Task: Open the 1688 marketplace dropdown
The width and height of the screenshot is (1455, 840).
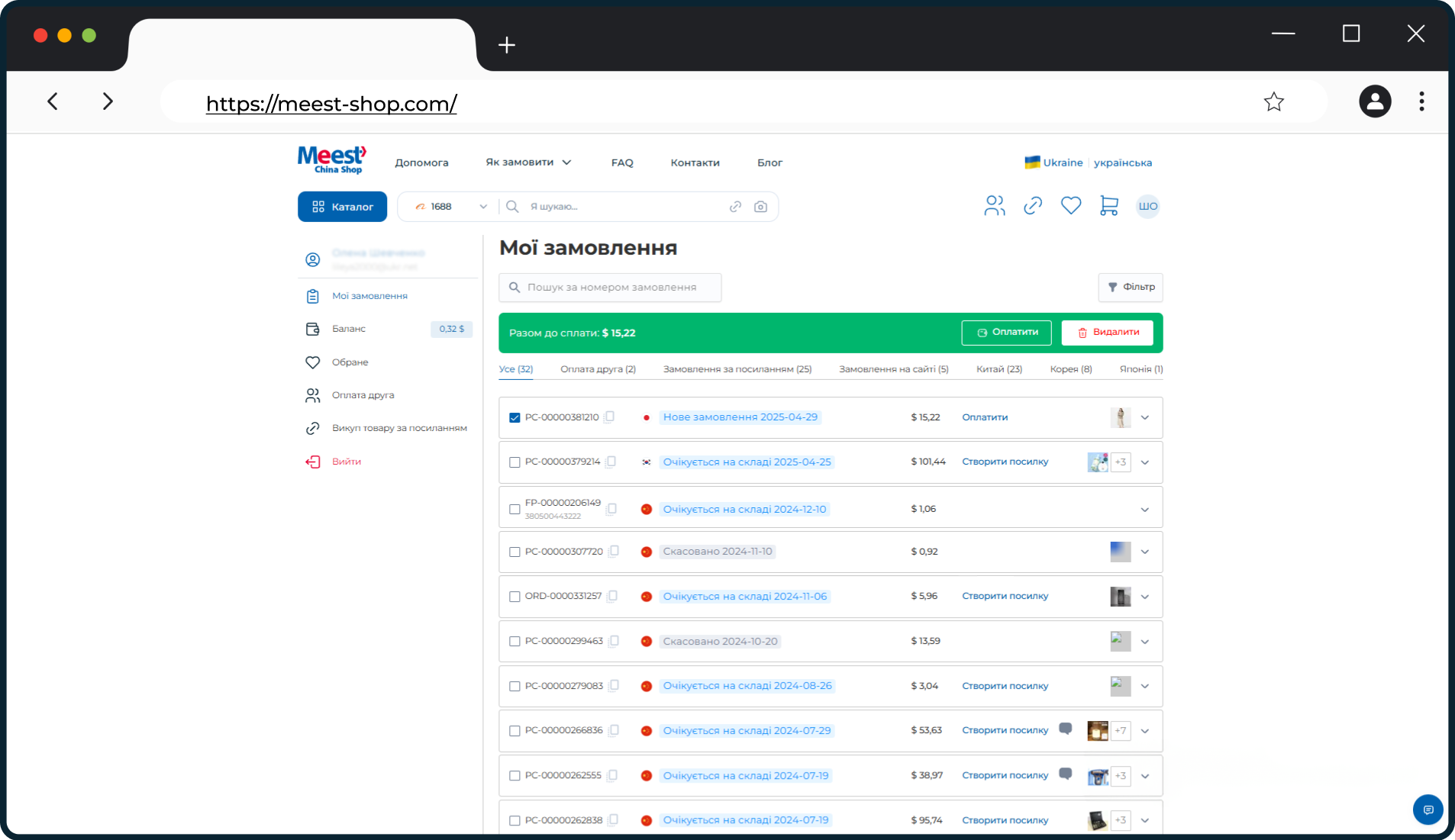Action: pyautogui.click(x=450, y=207)
